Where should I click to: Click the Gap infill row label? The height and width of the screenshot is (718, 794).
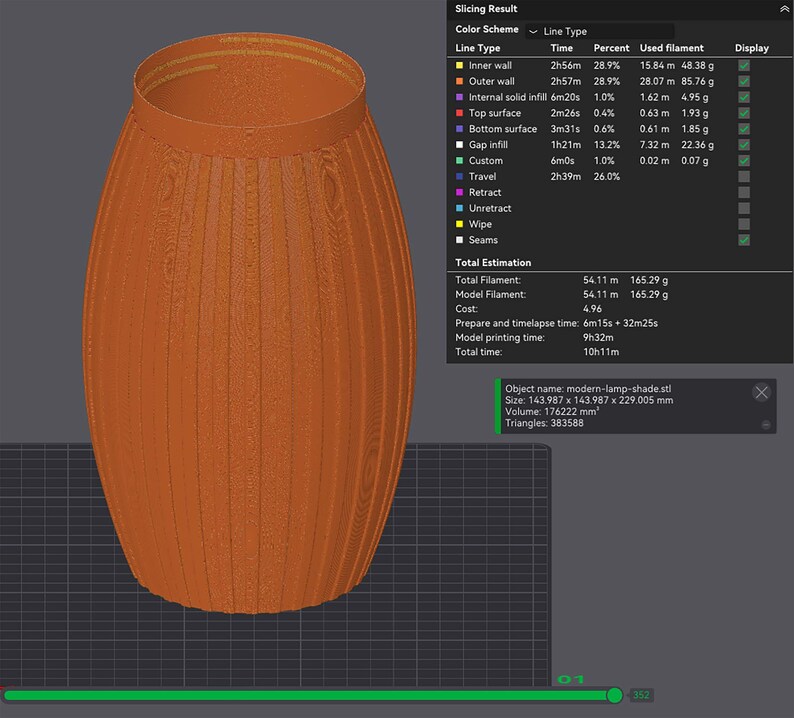coord(488,145)
